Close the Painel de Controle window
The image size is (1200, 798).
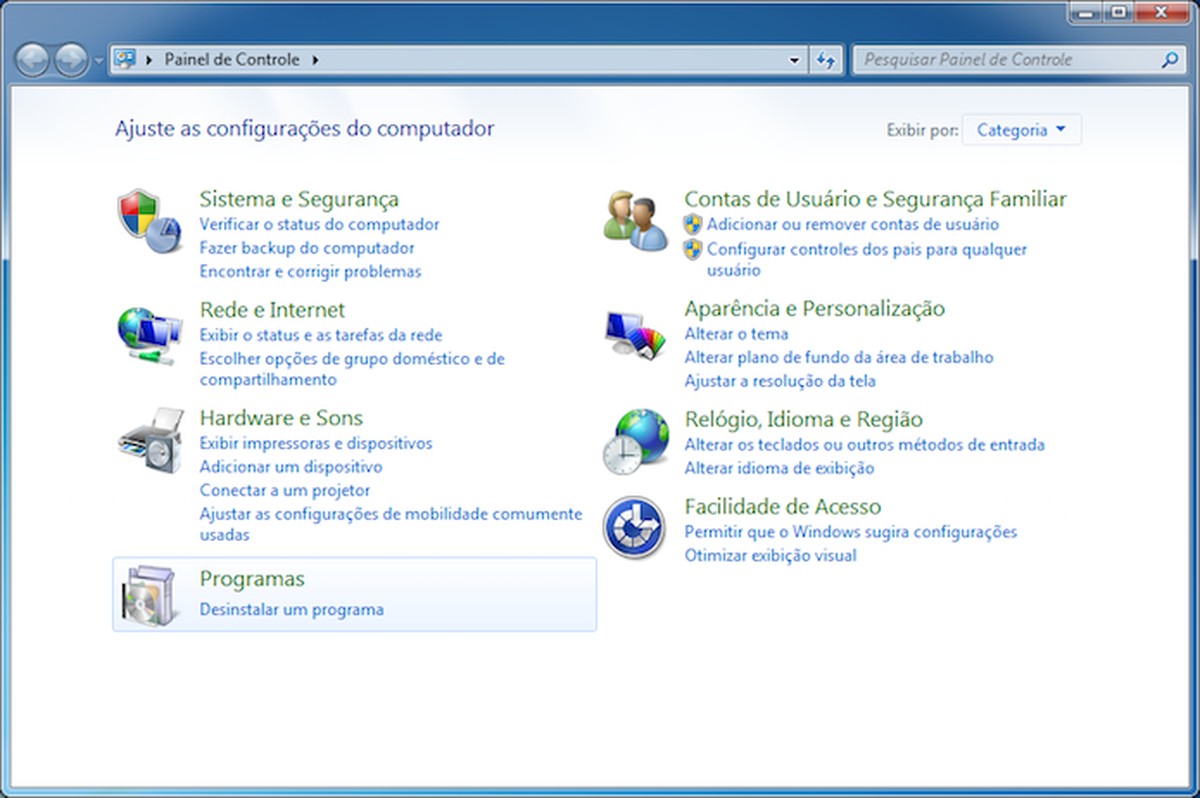[x=1160, y=12]
